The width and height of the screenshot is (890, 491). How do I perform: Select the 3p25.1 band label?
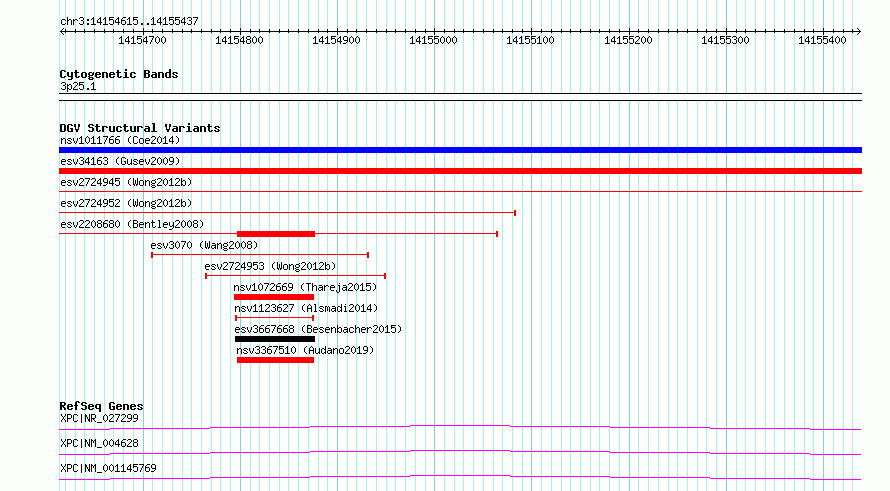(x=78, y=86)
